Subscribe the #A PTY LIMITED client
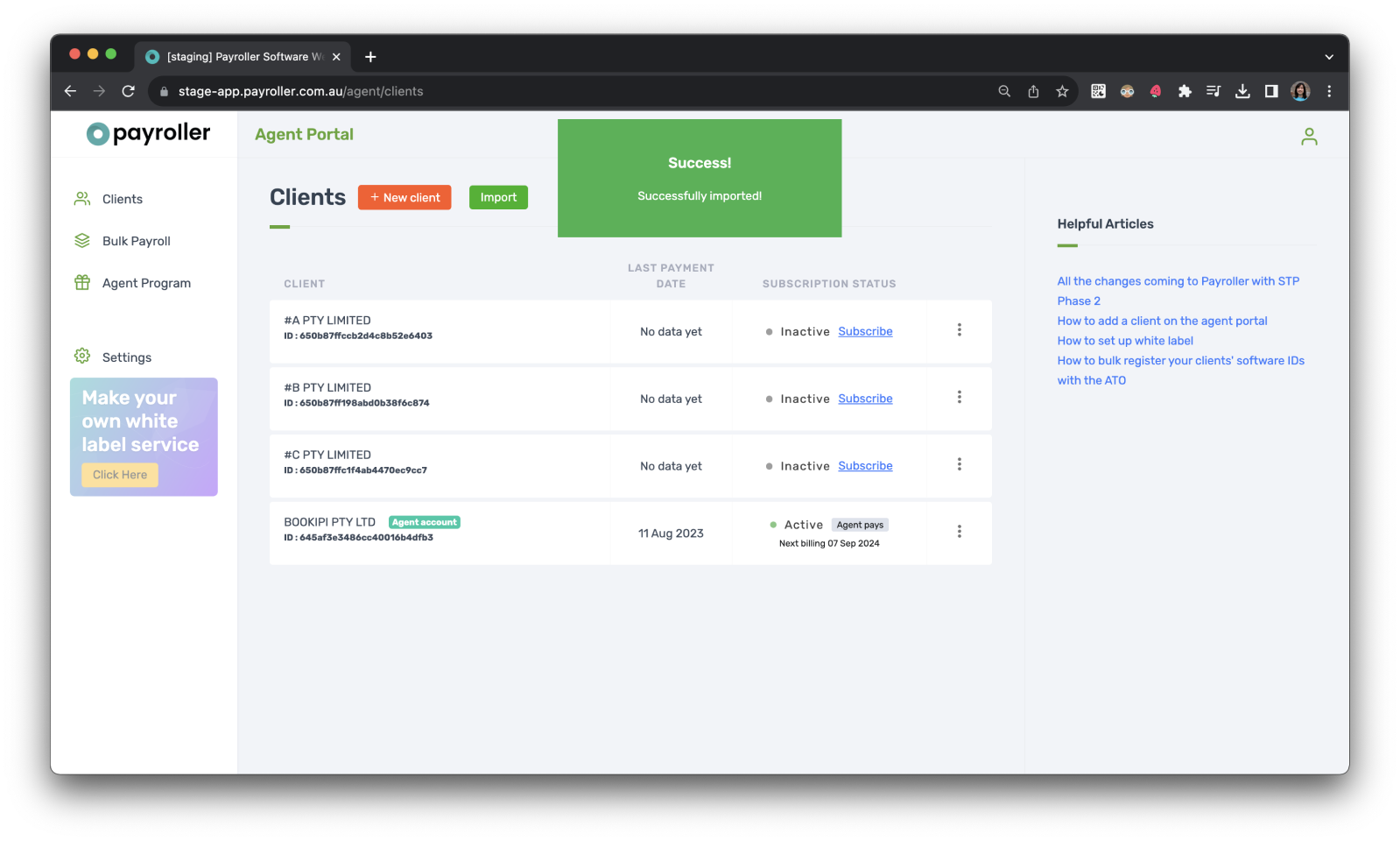The height and width of the screenshot is (841, 1400). pyautogui.click(x=865, y=331)
